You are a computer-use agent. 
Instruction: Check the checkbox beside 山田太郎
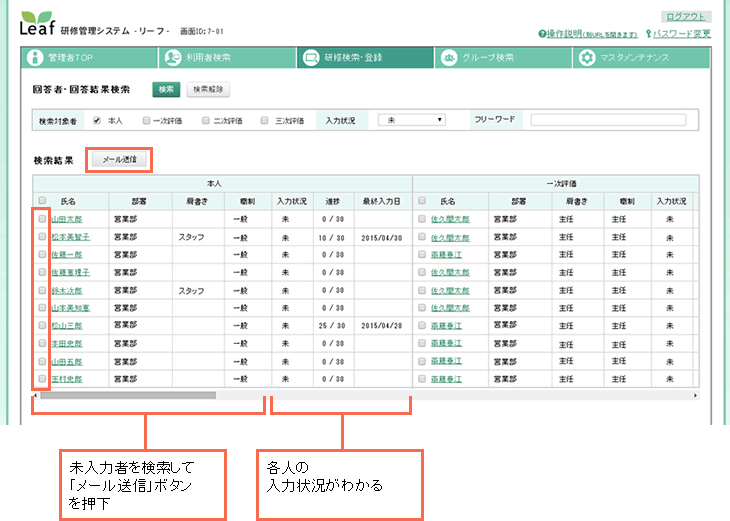42,218
